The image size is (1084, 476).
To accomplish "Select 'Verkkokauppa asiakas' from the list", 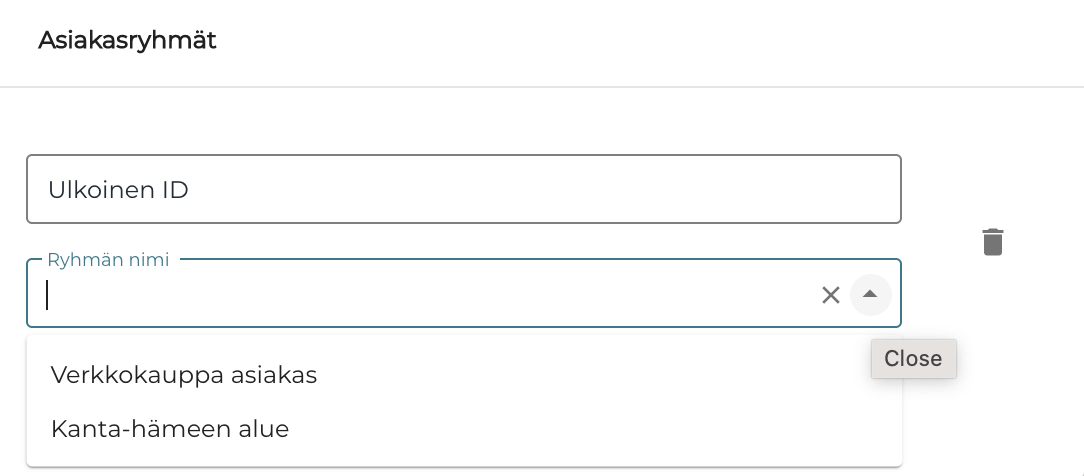I will click(184, 375).
